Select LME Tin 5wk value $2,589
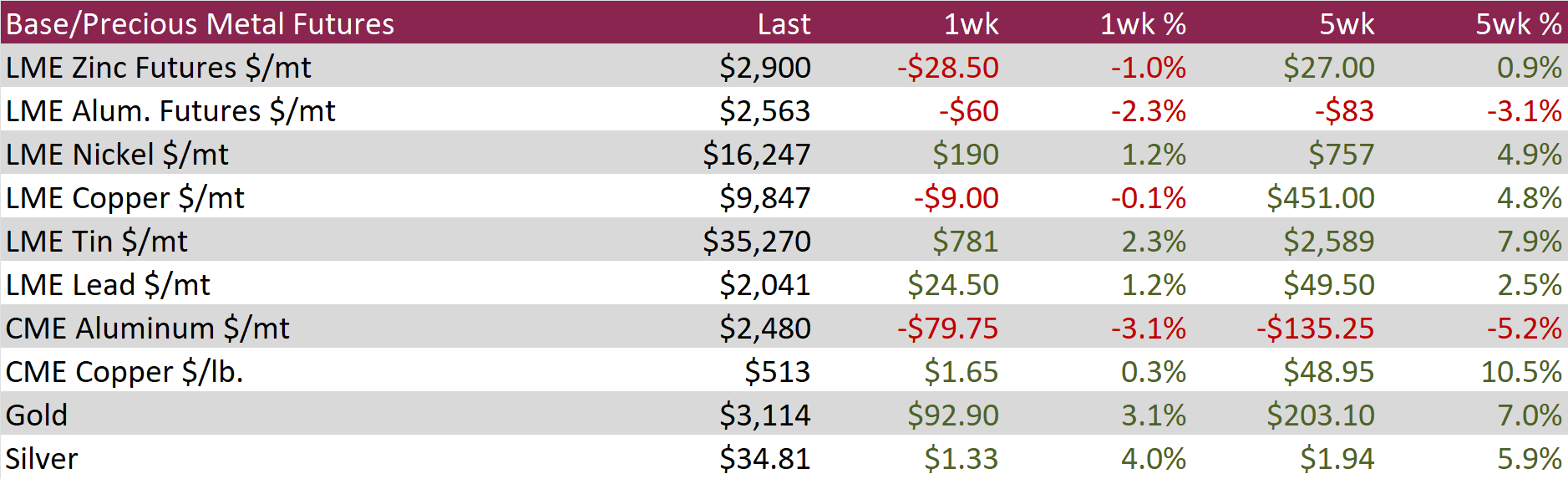This screenshot has height=479, width=1568. [1328, 242]
